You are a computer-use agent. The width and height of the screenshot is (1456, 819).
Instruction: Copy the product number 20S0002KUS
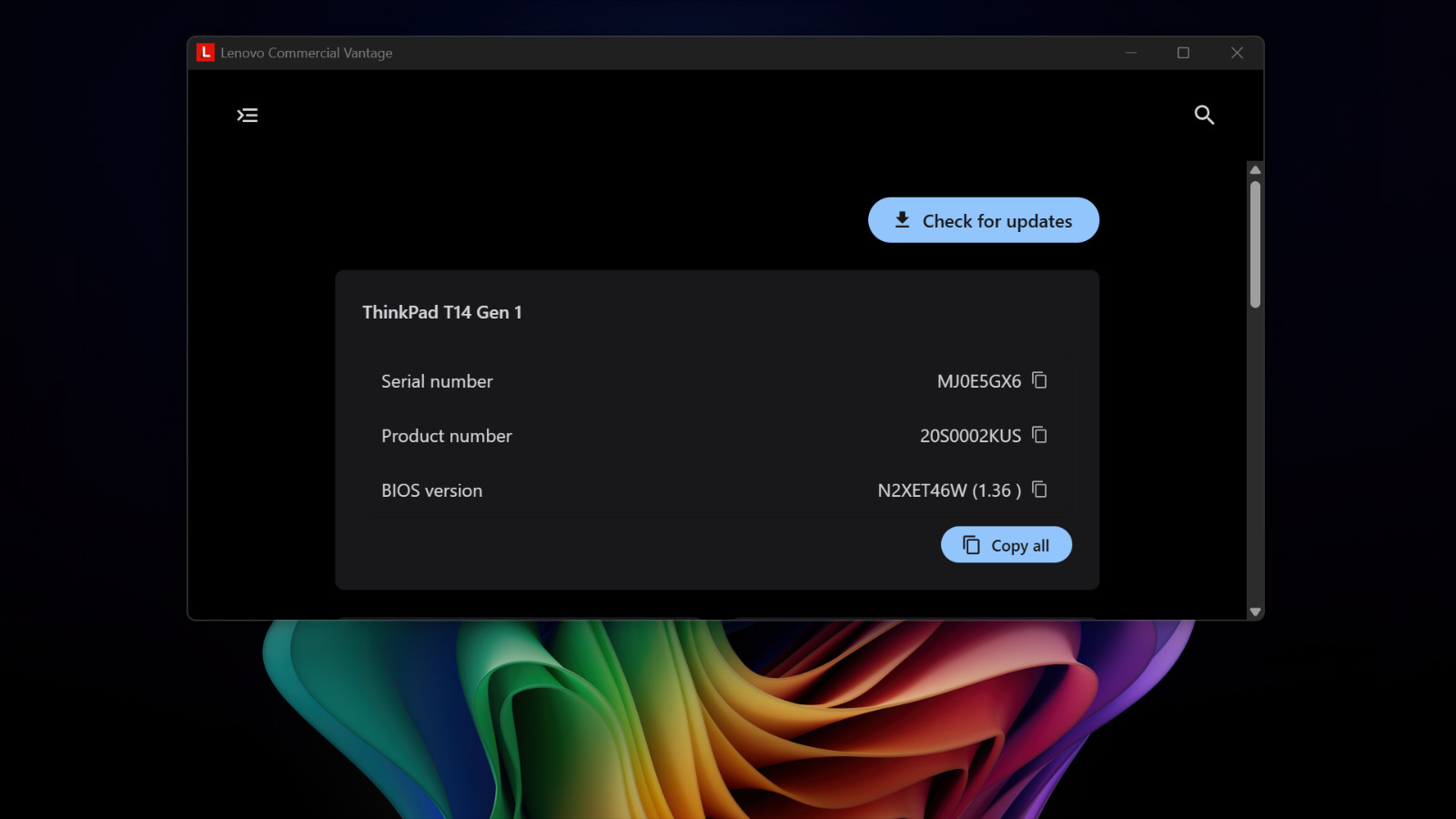1039,435
